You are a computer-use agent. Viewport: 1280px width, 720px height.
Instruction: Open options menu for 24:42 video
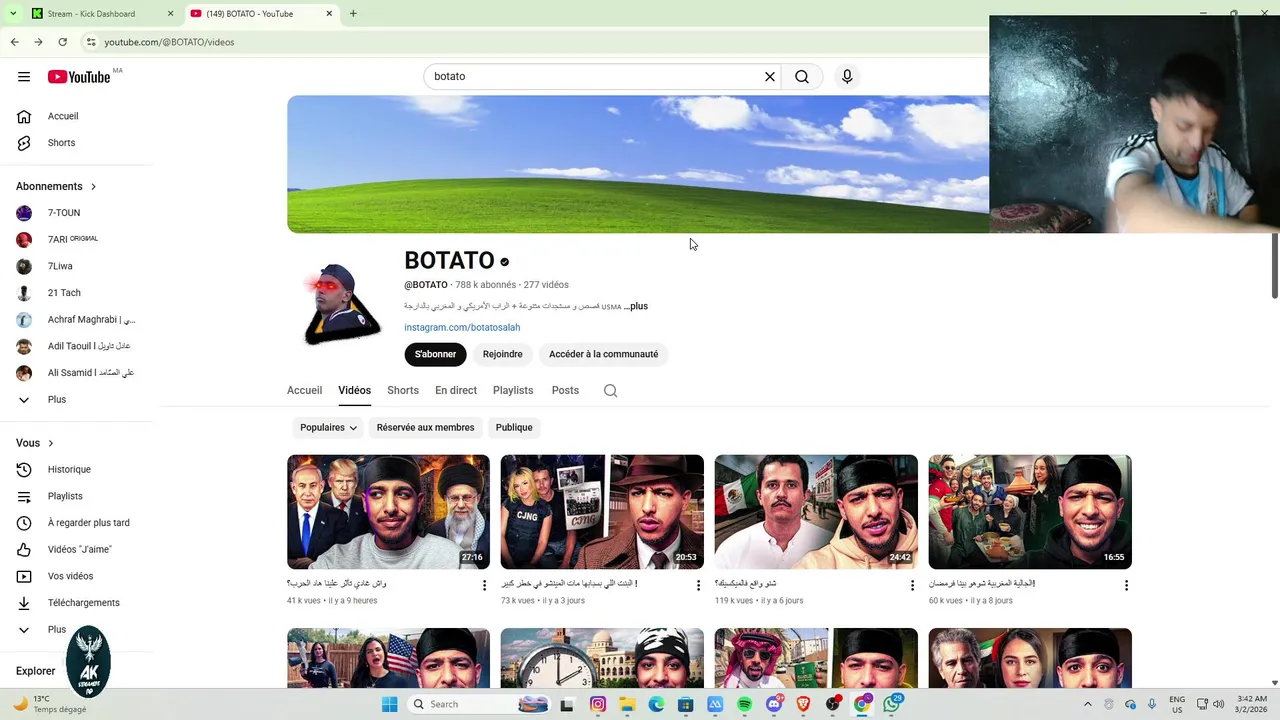coord(912,585)
